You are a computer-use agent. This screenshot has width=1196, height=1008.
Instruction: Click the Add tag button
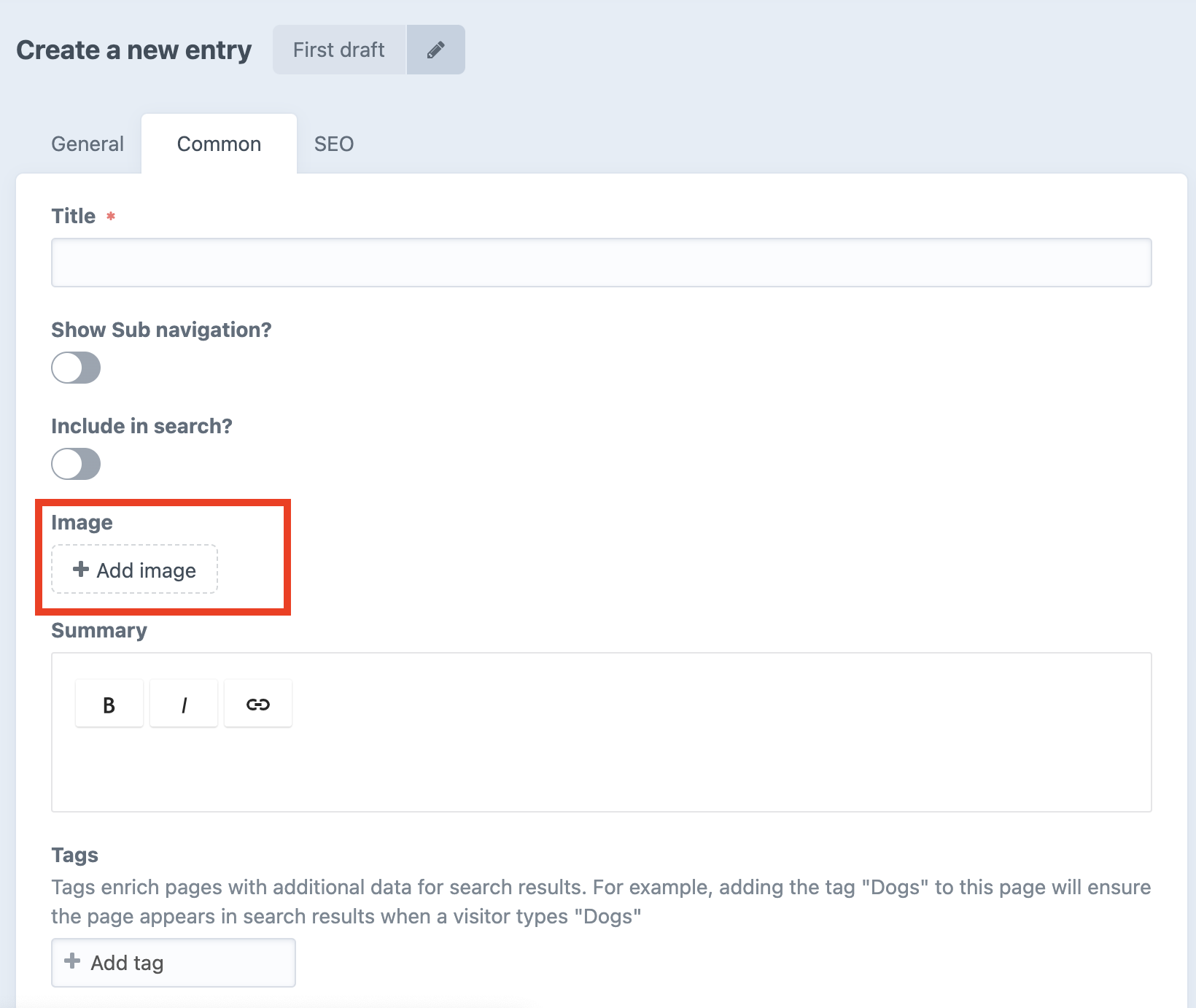174,963
